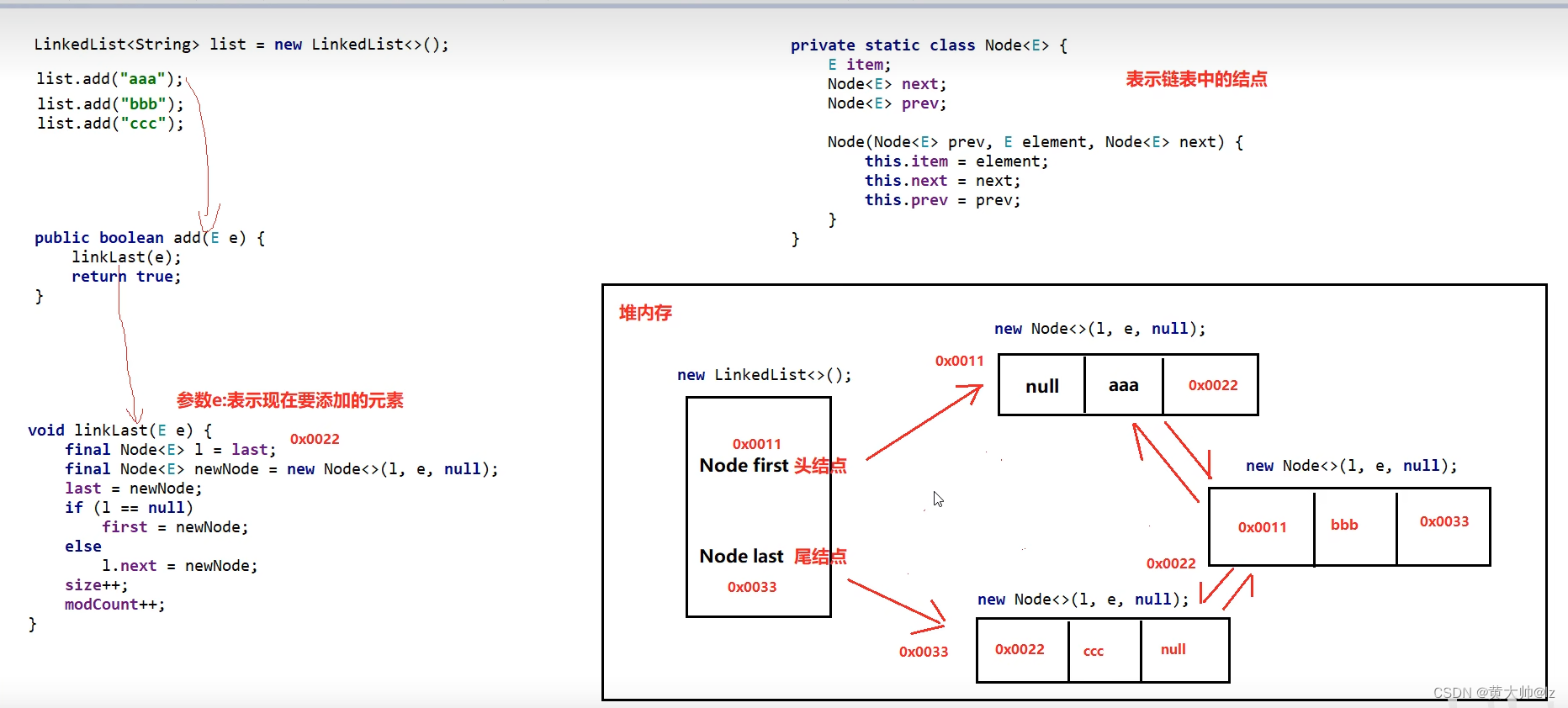
Task: Click the 'null' prev cell of aaa node
Action: 1041,385
